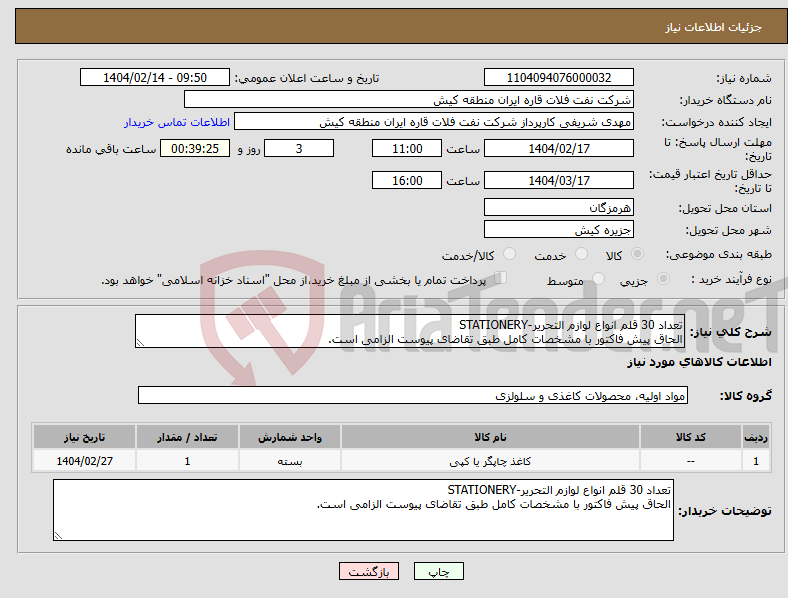
Task: Open the اطلاعات تماس خریدار link
Action: [177, 122]
